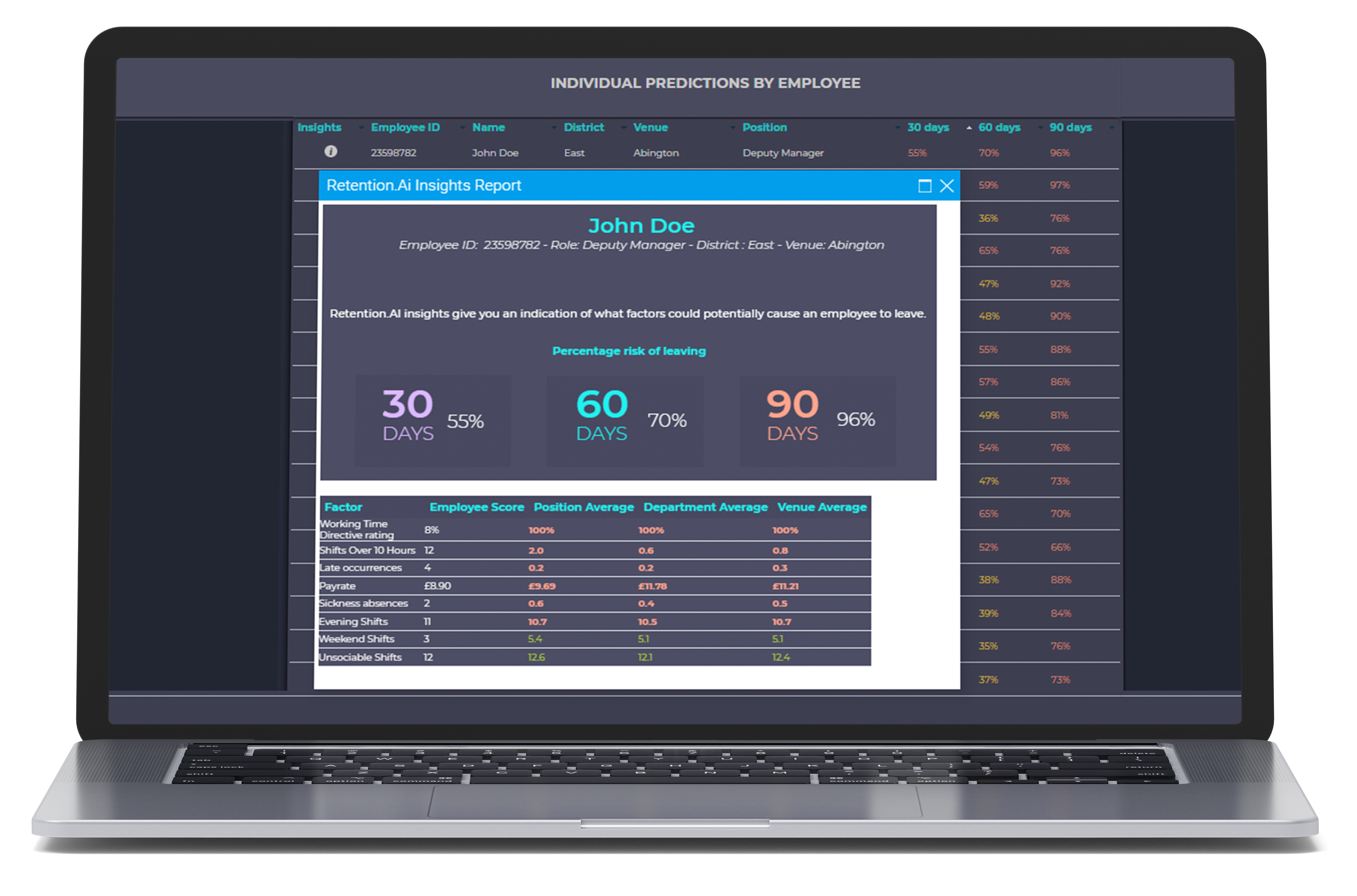
Task: Select the Late occurrences factor row
Action: click(594, 568)
